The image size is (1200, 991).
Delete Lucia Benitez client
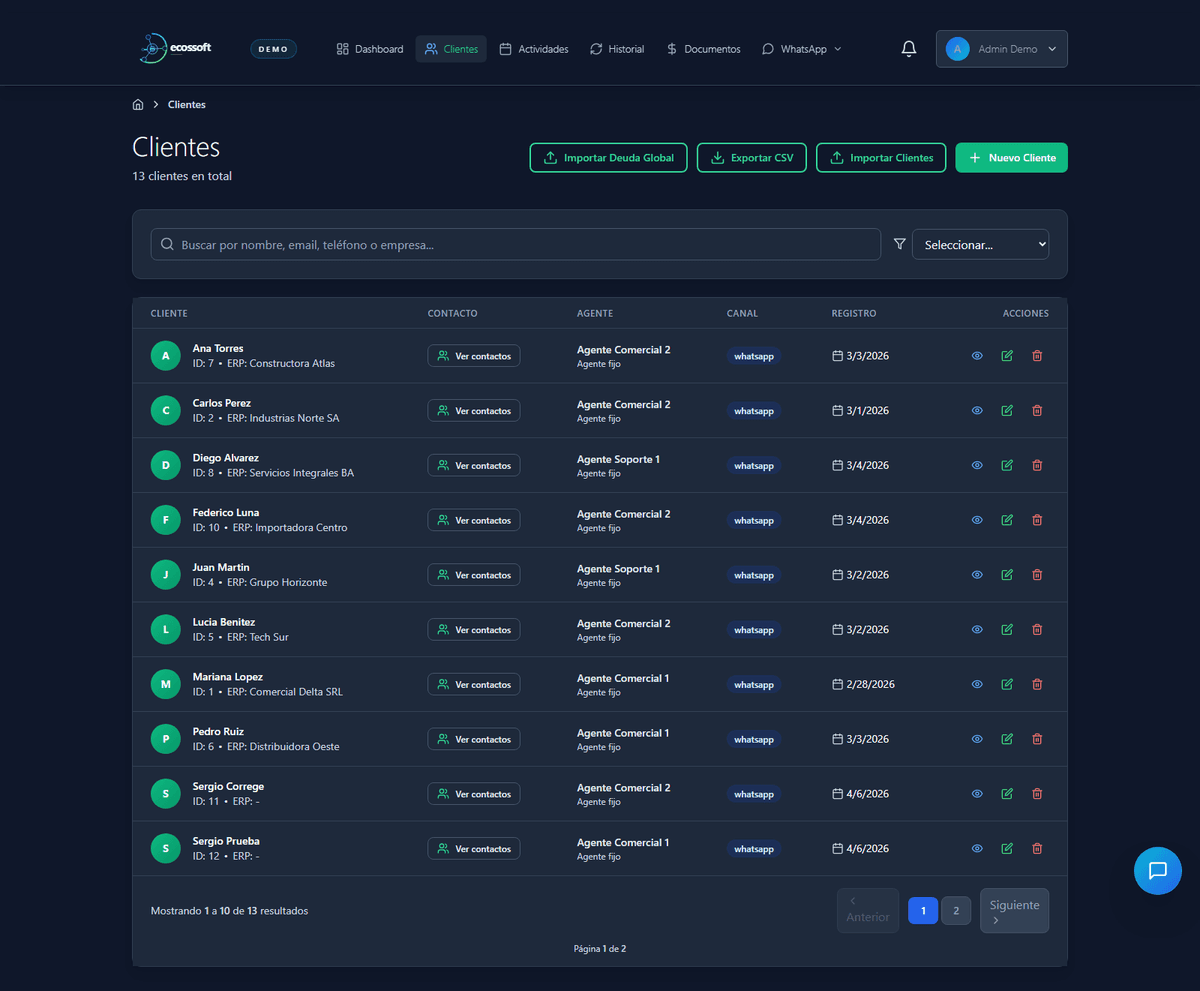[1037, 630]
